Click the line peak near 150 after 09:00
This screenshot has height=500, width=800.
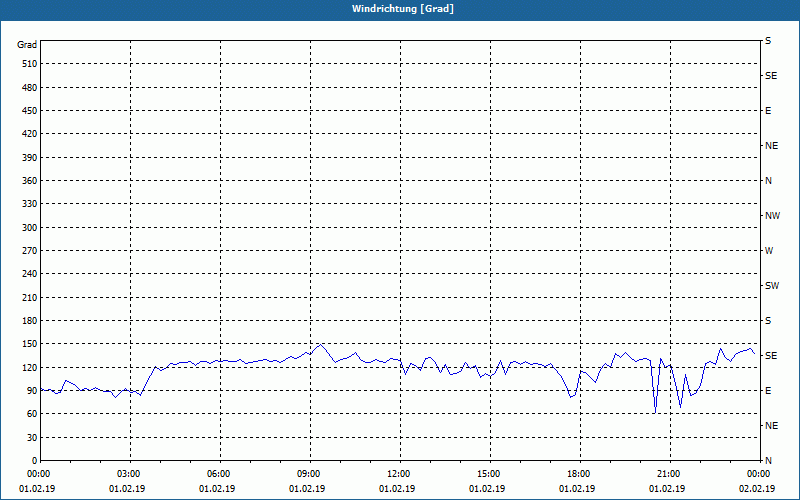(320, 344)
